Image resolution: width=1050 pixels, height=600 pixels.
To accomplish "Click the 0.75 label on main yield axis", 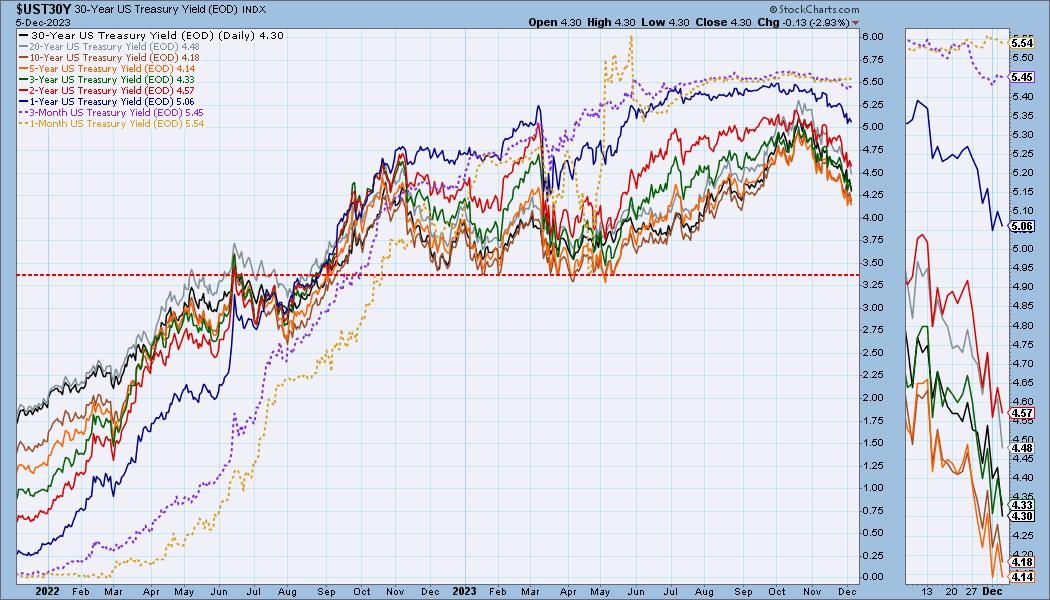I will point(873,510).
